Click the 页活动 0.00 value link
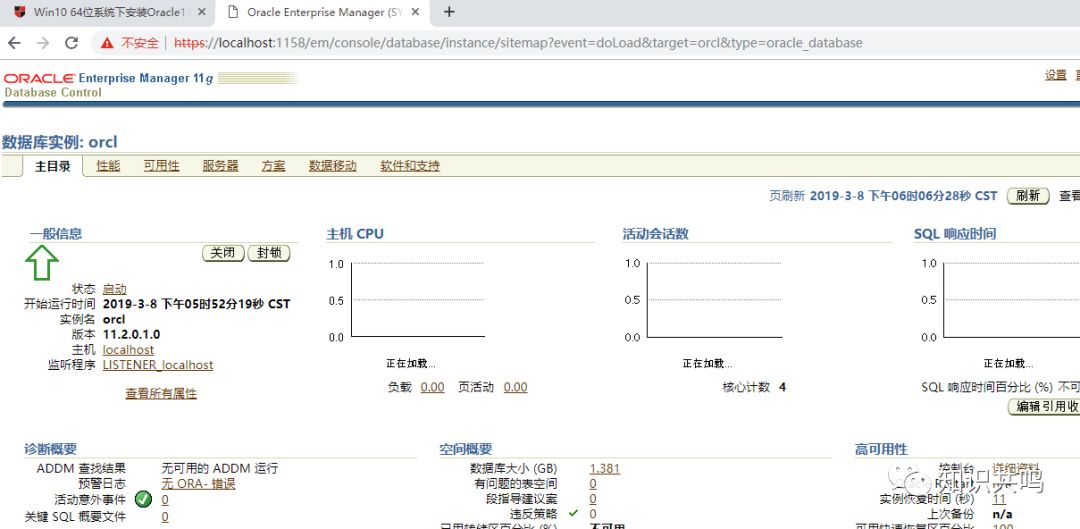Screen dimensions: 1080x529 point(515,387)
